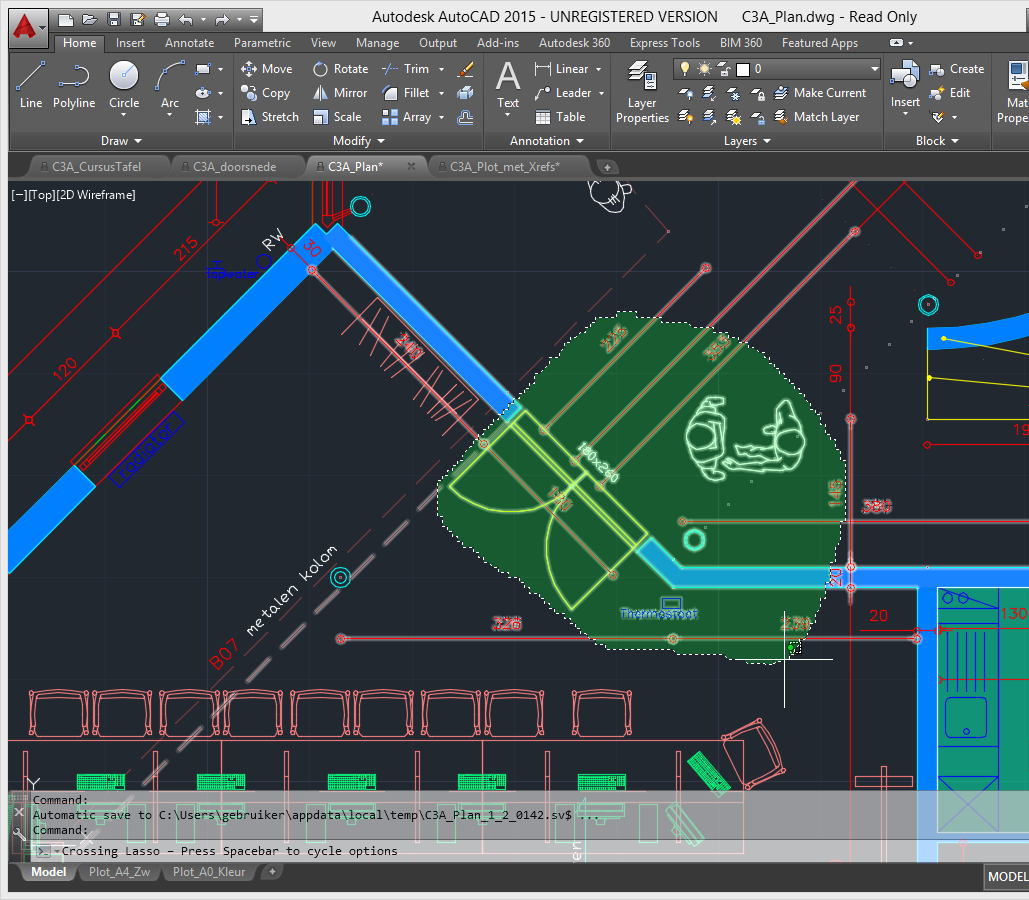
Task: Expand the Layers panel
Action: coord(747,141)
